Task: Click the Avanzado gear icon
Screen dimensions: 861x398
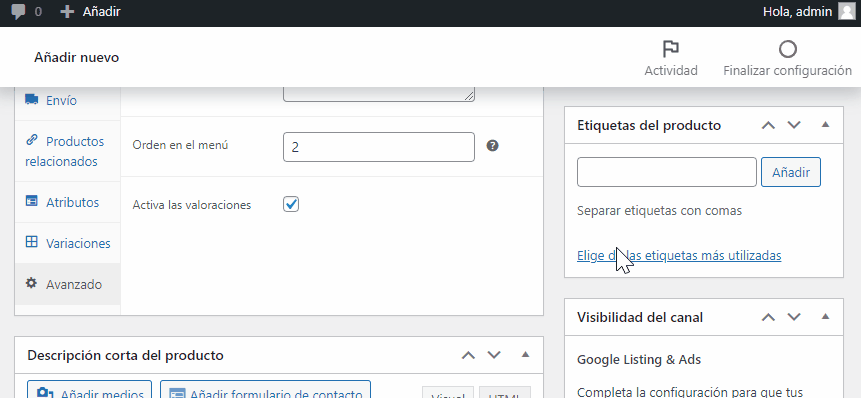Action: click(32, 283)
